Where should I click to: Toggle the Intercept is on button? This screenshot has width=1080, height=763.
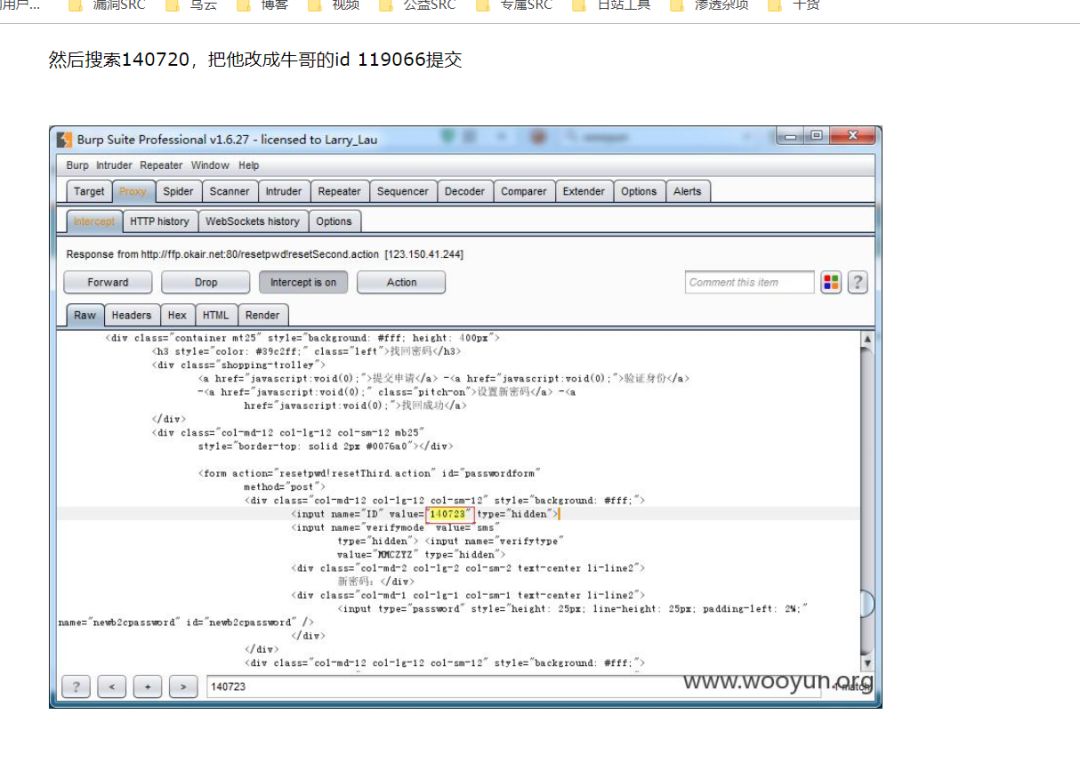click(303, 282)
